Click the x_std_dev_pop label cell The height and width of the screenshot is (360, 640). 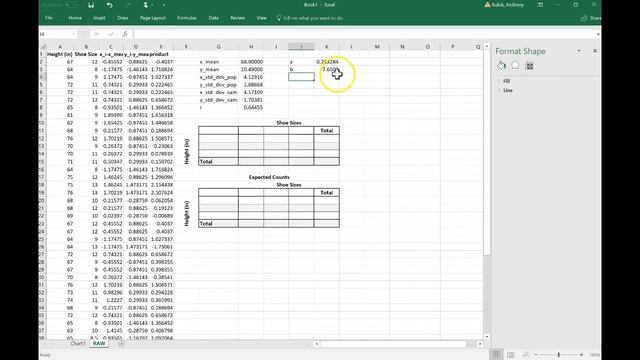[x=218, y=77]
